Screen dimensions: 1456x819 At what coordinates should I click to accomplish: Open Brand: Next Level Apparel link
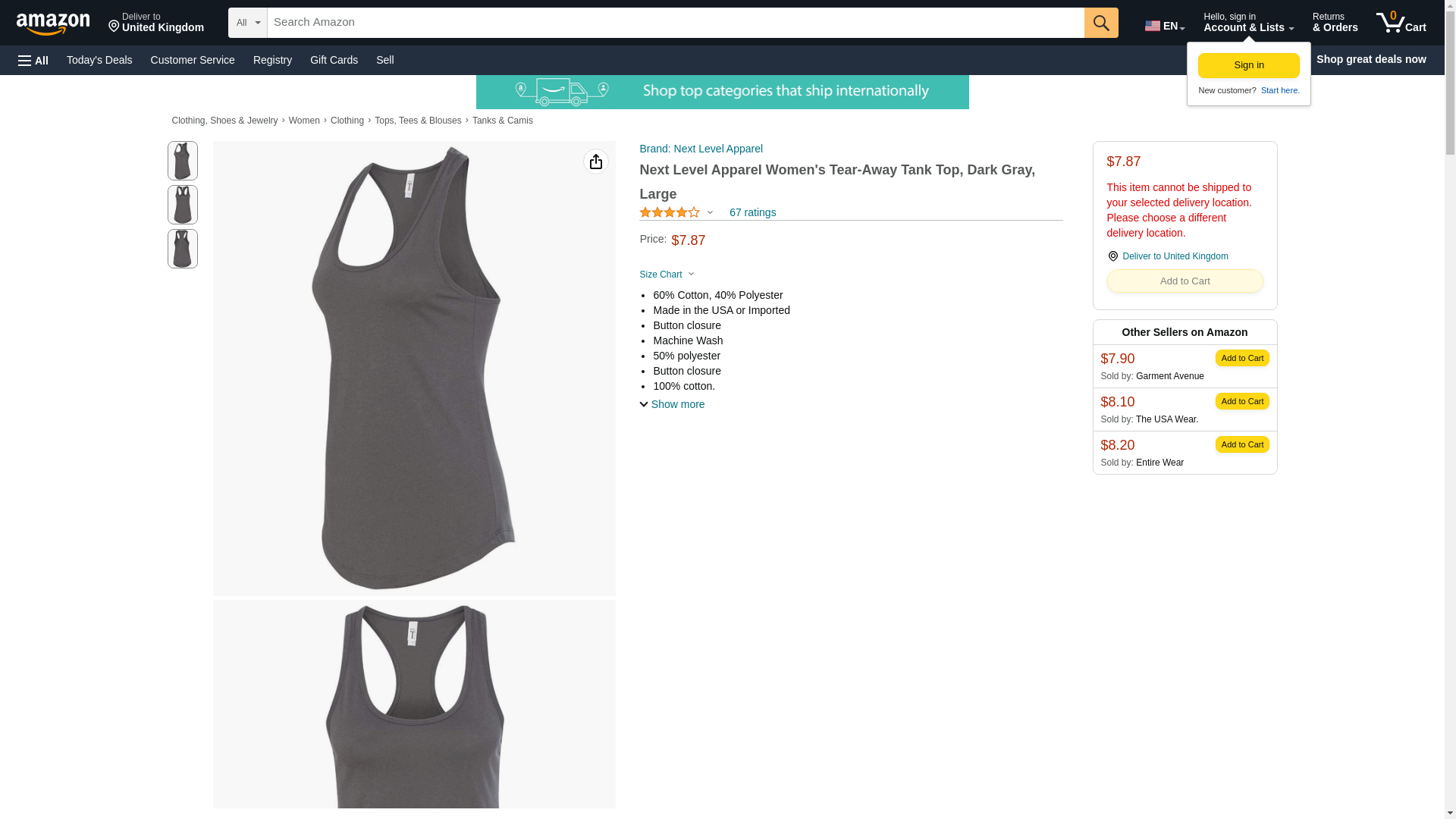click(x=701, y=149)
